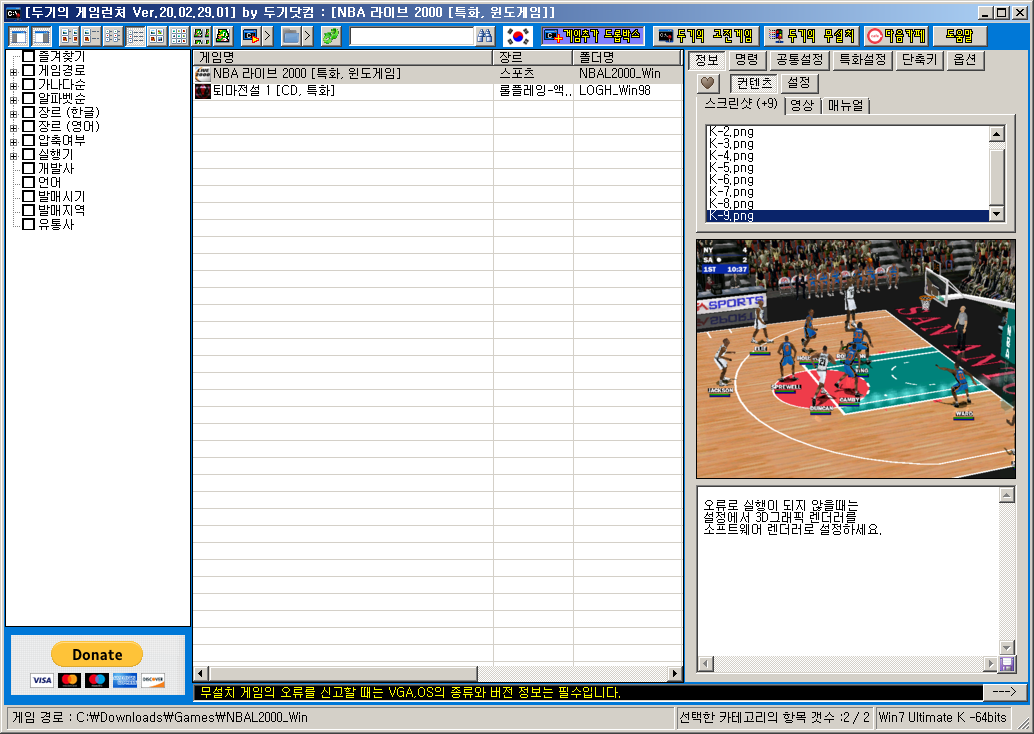Switch to the 옵션 tab
This screenshot has height=734, width=1034.
point(965,60)
